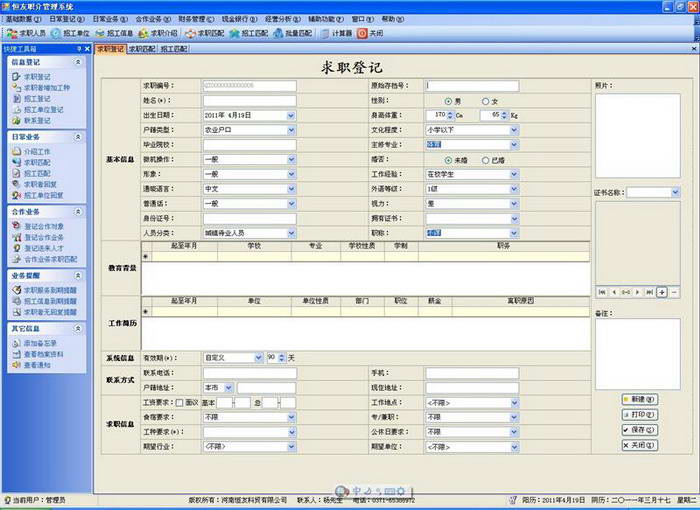Select the 男 gender radio button
This screenshot has height=510, width=700.
[448, 101]
